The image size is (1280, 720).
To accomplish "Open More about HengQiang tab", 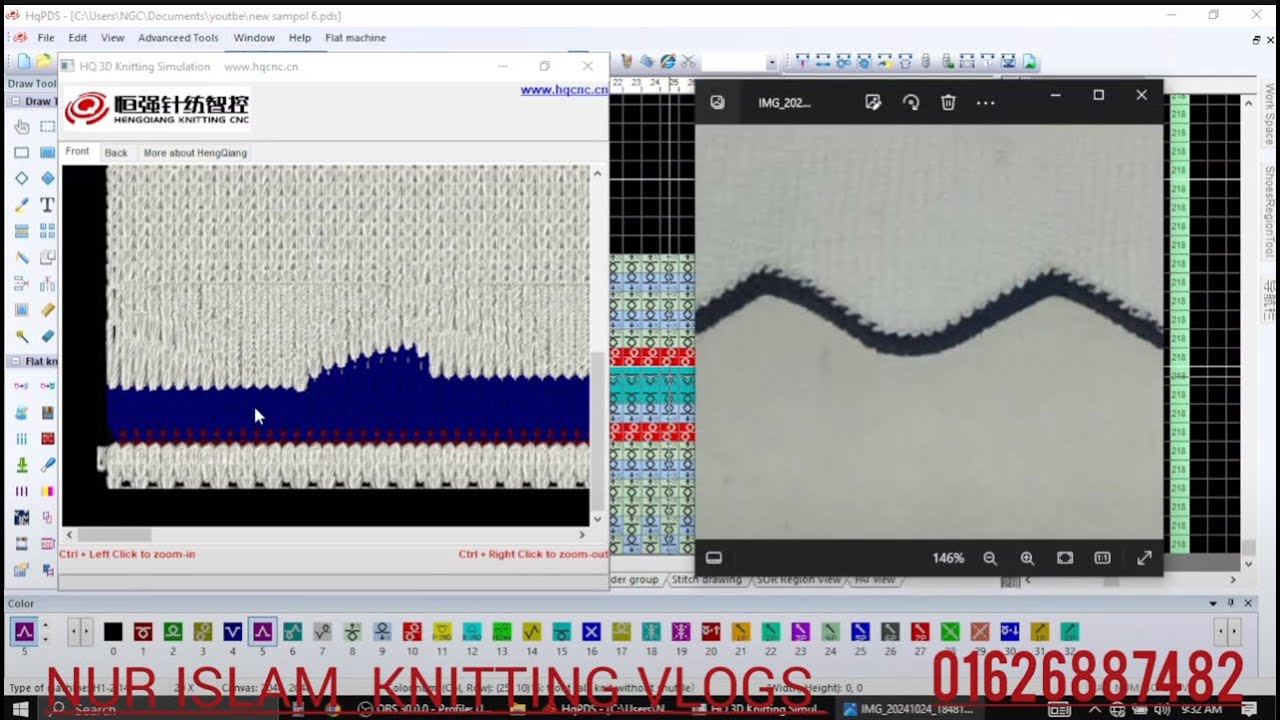I will [195, 153].
